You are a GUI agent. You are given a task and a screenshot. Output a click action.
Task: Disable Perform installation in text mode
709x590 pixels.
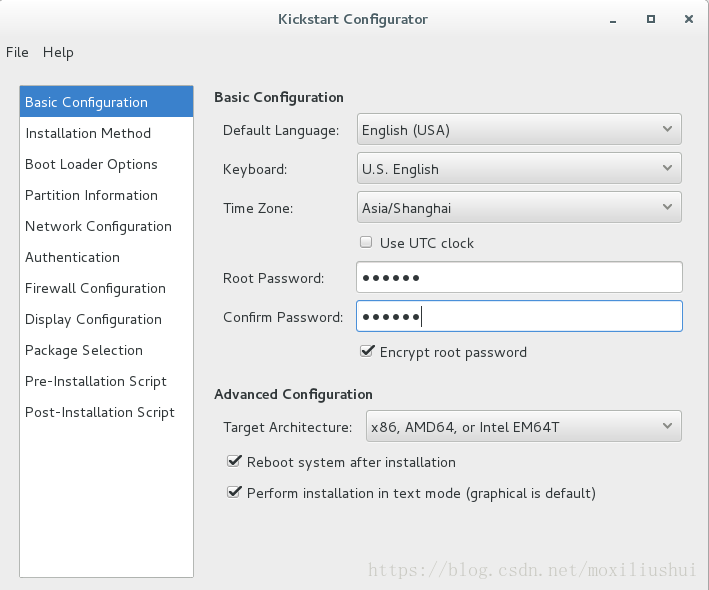(x=234, y=492)
